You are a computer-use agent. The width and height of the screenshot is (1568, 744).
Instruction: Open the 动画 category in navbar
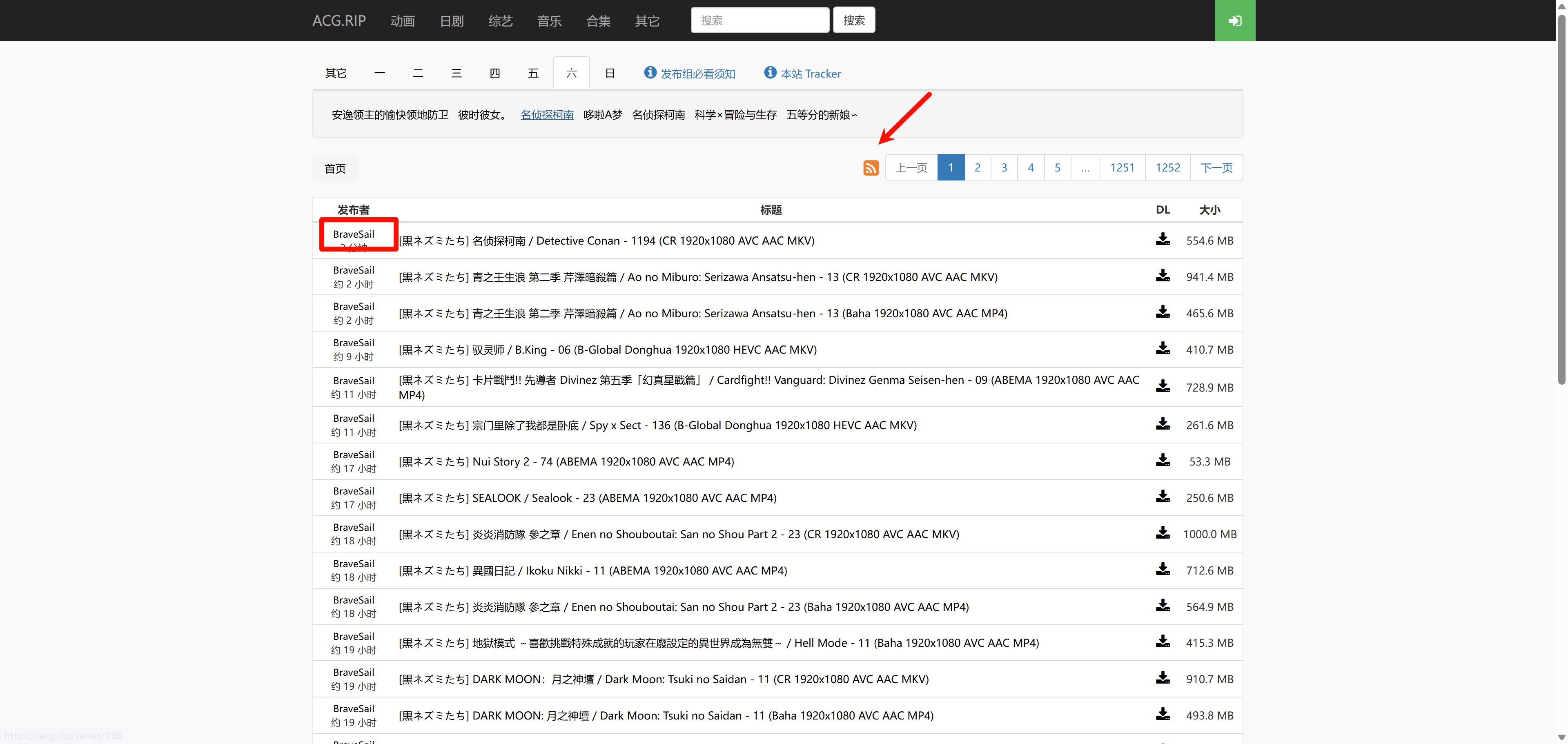402,21
